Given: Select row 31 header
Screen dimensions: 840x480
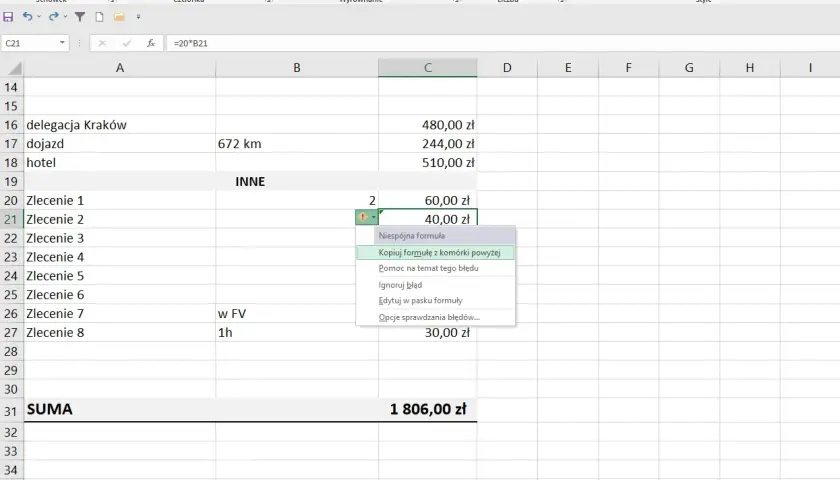Looking at the screenshot, I should [11, 411].
